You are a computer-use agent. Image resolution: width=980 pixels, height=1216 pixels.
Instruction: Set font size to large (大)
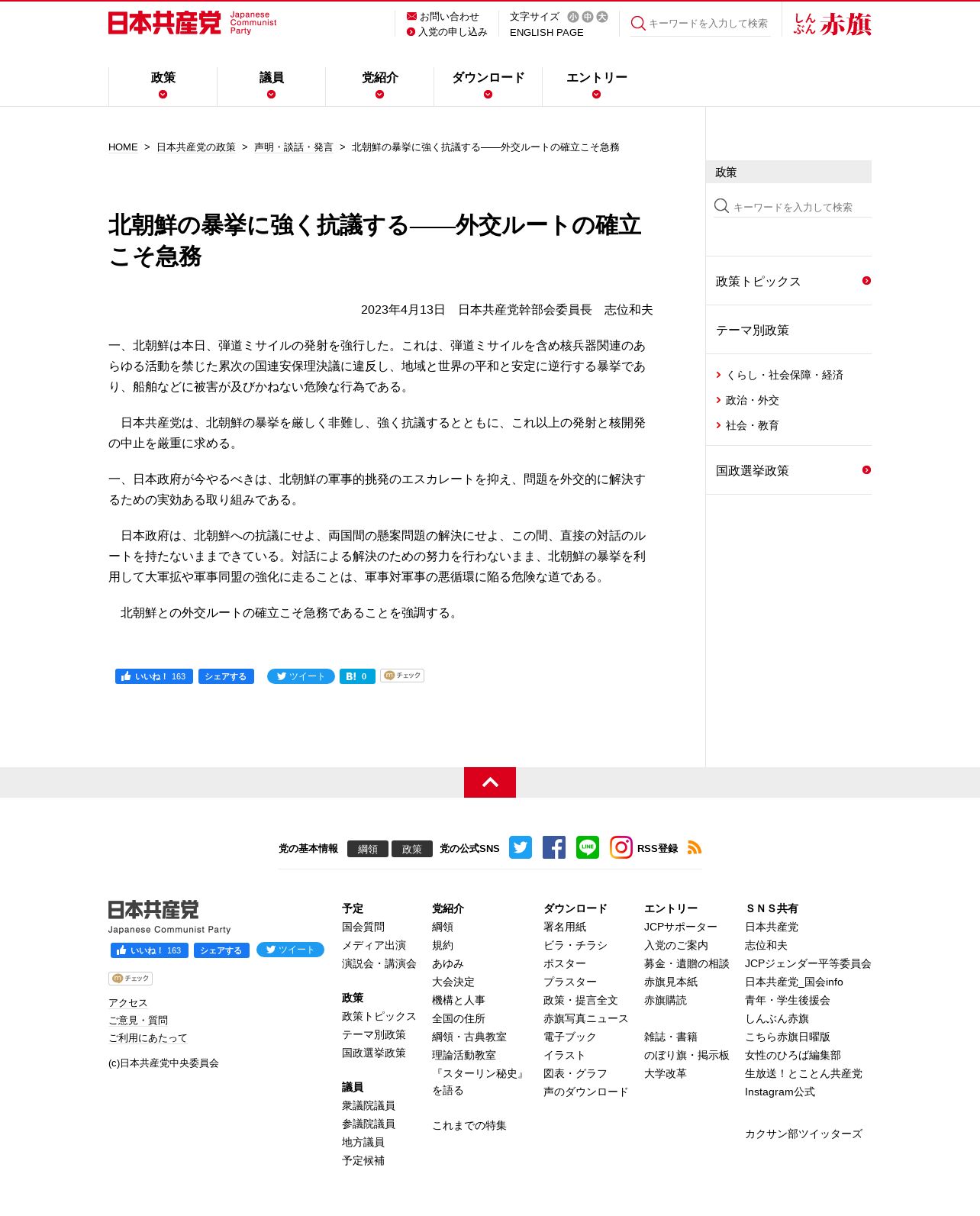(x=602, y=17)
